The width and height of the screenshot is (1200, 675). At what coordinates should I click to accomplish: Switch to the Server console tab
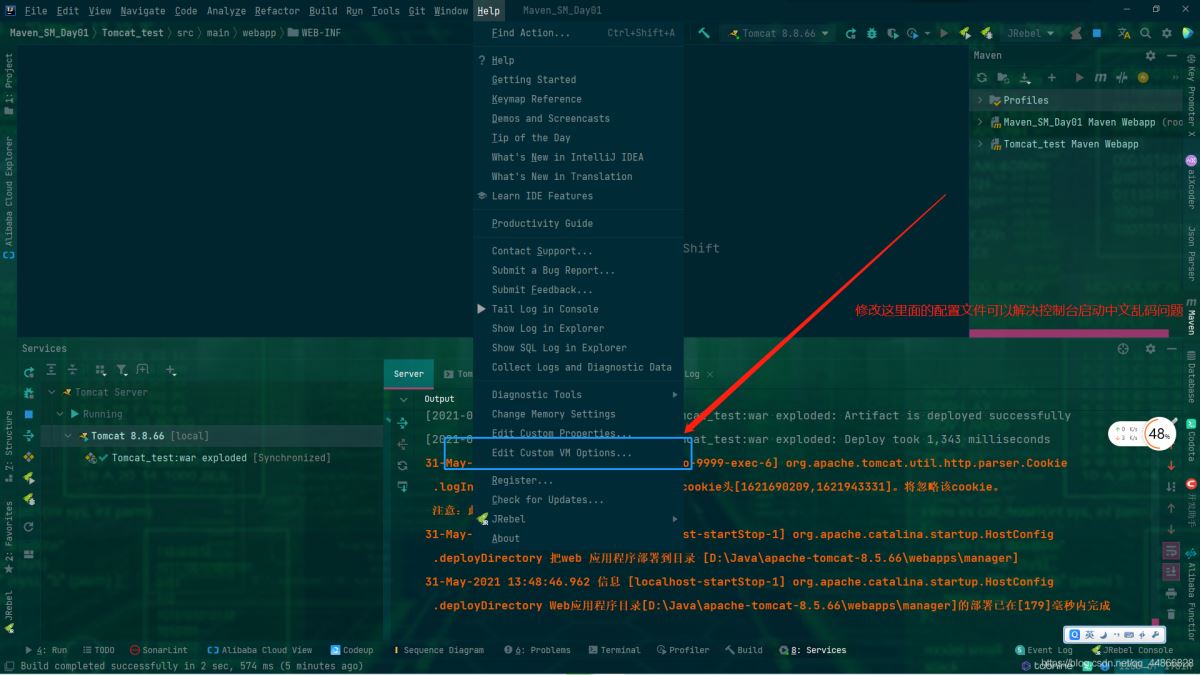[x=408, y=373]
